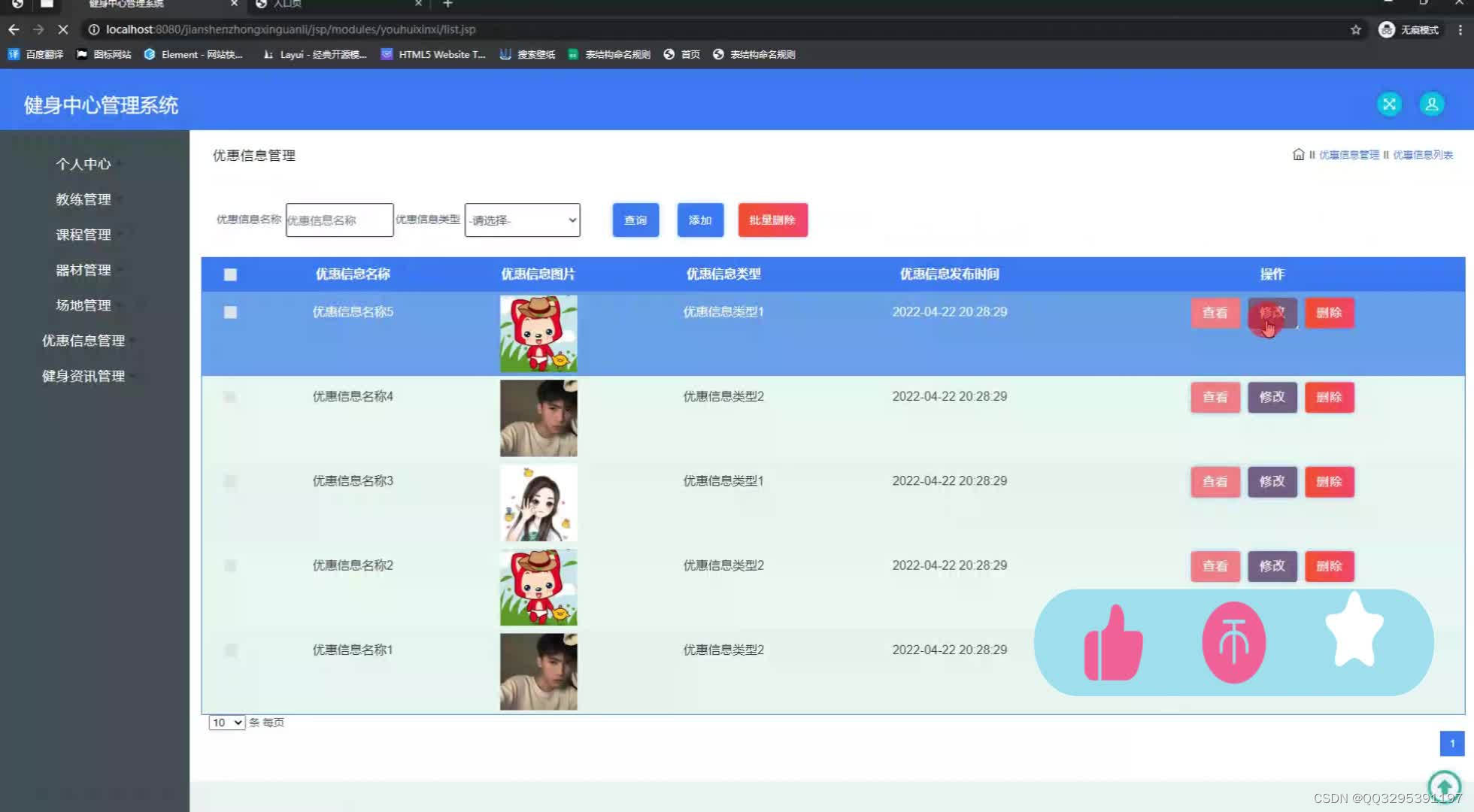Select items-per-page dropdown showing 10
The height and width of the screenshot is (812, 1474).
pos(226,722)
